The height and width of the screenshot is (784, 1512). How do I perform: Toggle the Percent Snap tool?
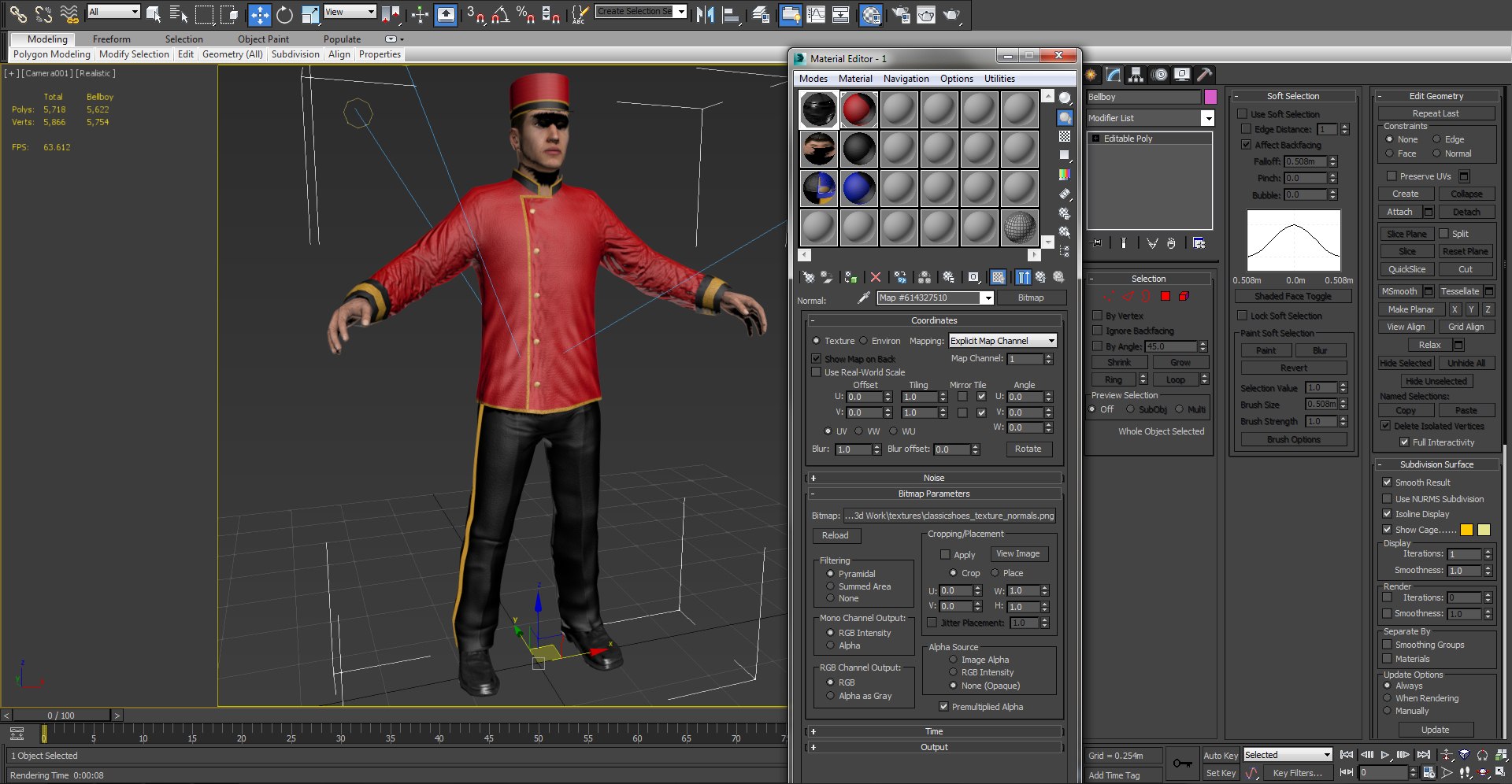click(x=525, y=14)
